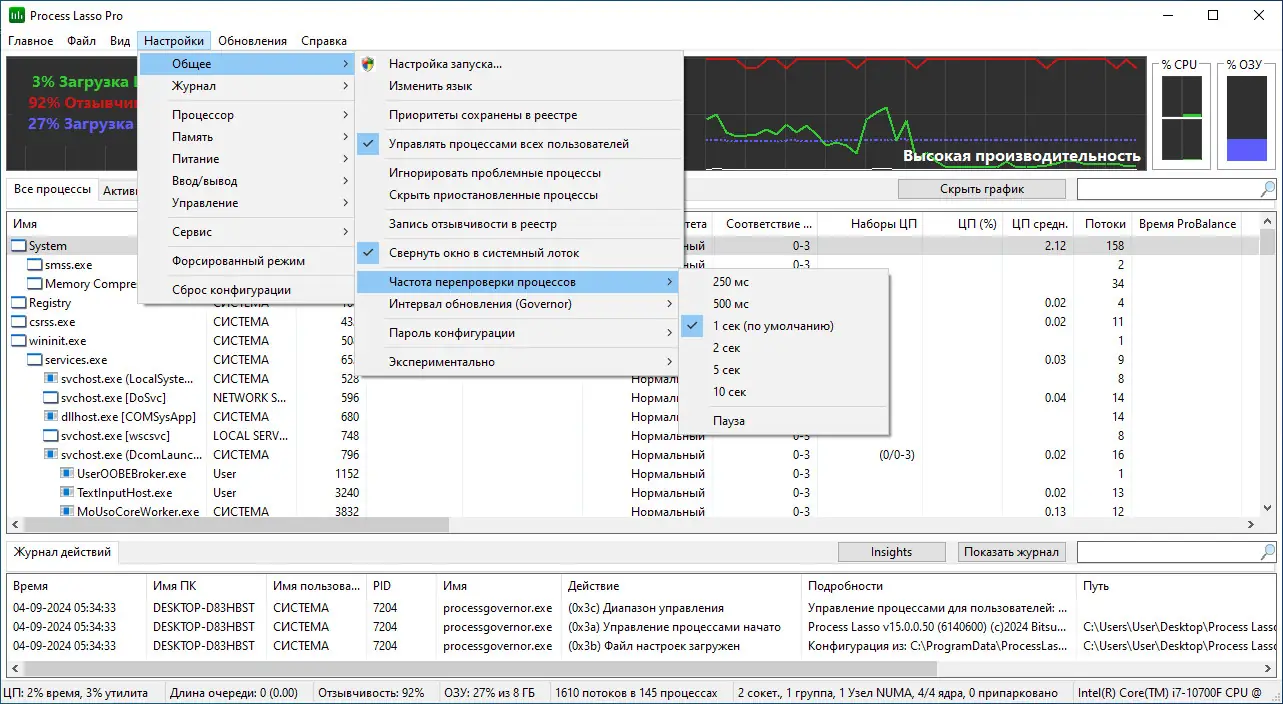The height and width of the screenshot is (704, 1283).
Task: Click the Process Lasso app icon in title bar
Action: pos(16,15)
